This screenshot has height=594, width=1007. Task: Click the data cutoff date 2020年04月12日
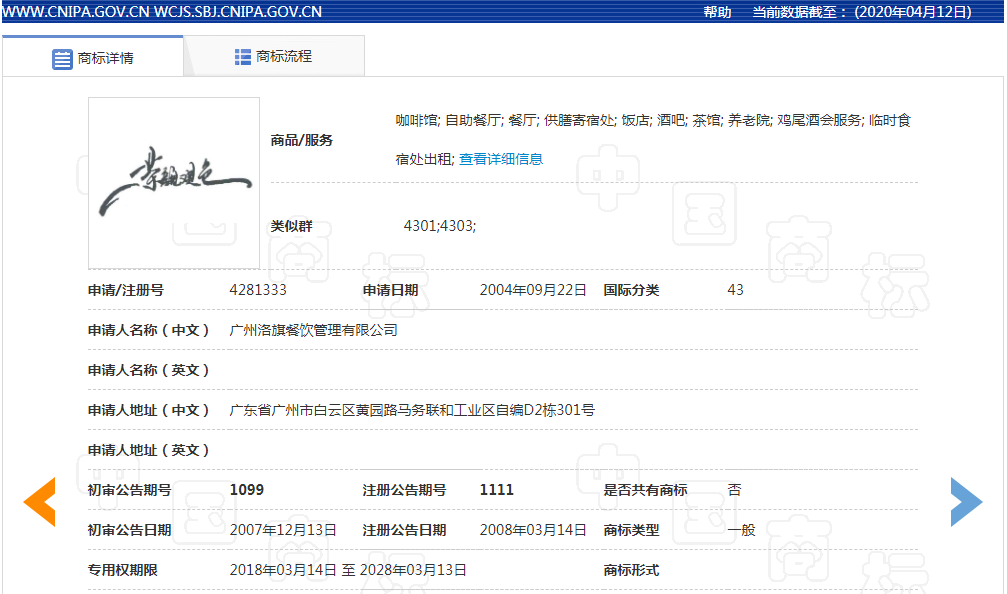point(913,12)
